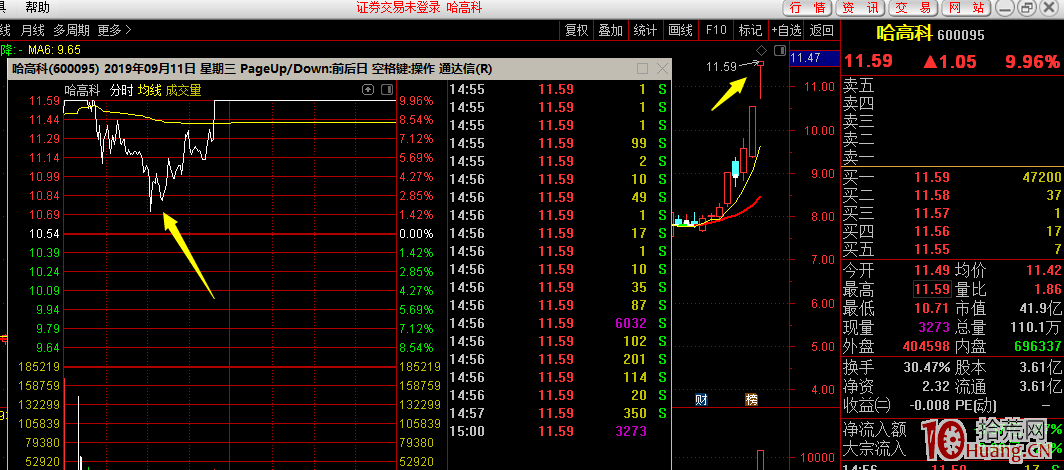Click the 卖一 ask row
This screenshot has width=1064, height=470.
951,159
